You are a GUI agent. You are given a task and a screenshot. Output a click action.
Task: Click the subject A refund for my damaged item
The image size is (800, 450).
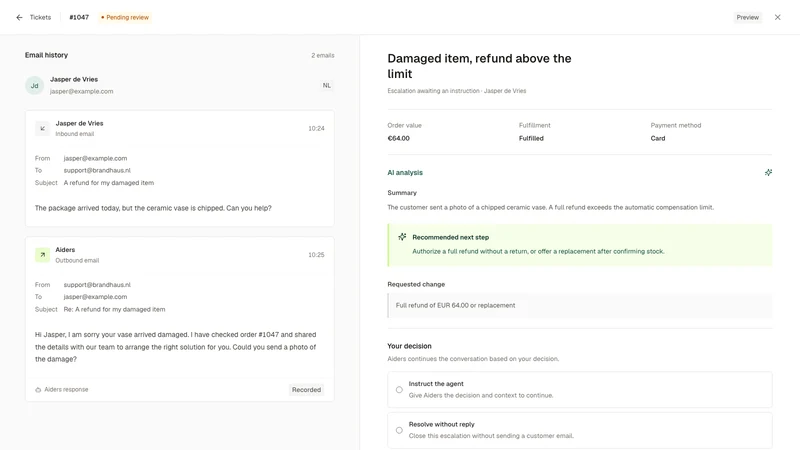click(x=109, y=183)
